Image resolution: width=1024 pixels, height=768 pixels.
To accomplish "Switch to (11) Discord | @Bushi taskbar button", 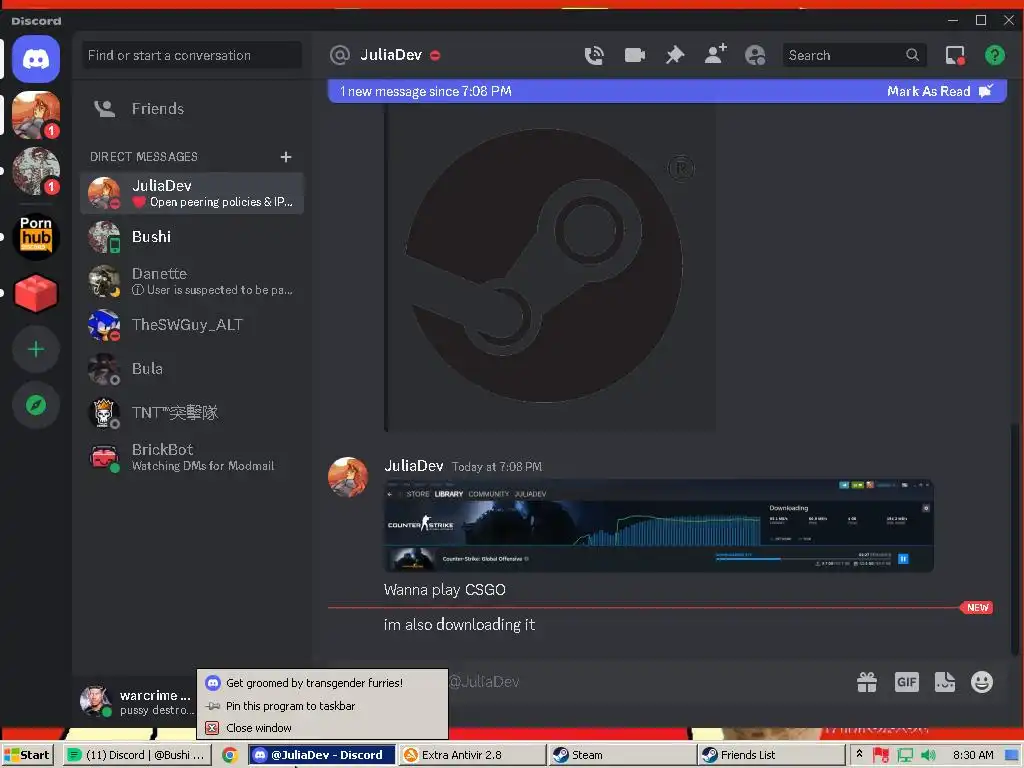I will (138, 755).
